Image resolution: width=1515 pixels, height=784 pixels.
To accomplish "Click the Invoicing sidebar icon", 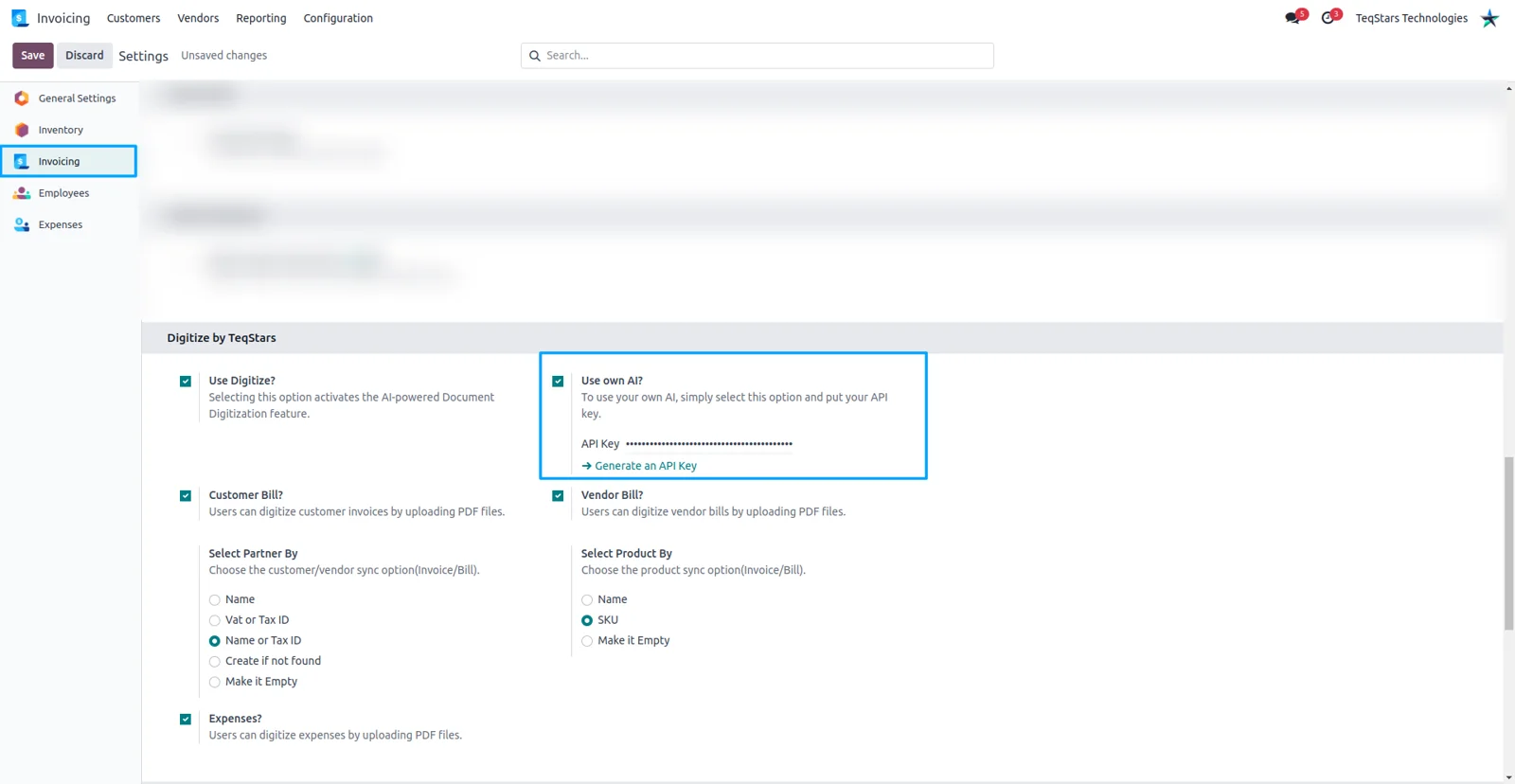I will coord(22,161).
